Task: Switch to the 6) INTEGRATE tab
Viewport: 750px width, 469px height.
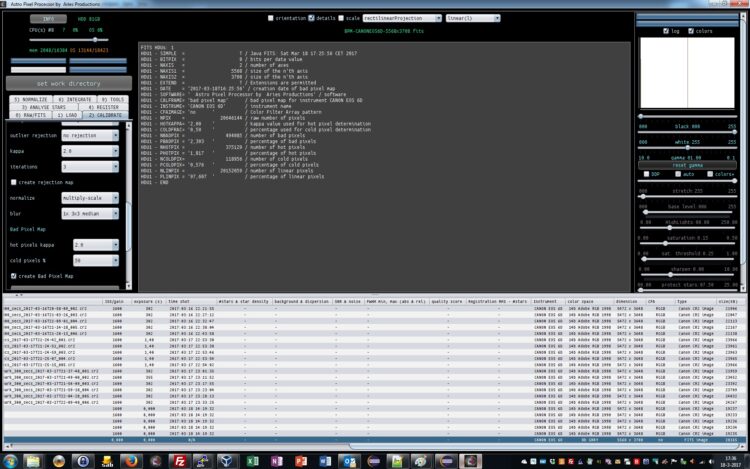Action: tap(75, 99)
